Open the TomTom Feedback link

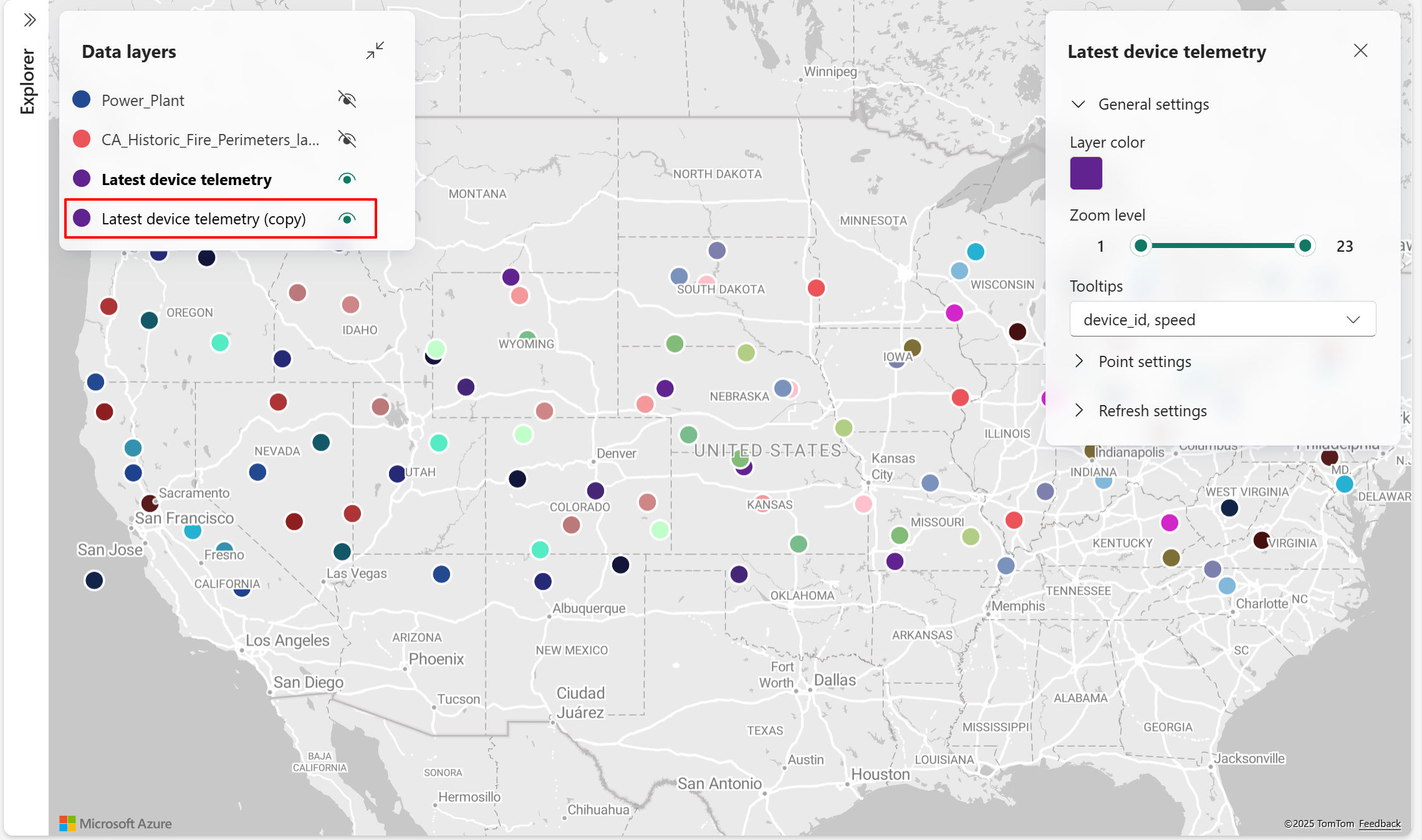[x=1380, y=823]
